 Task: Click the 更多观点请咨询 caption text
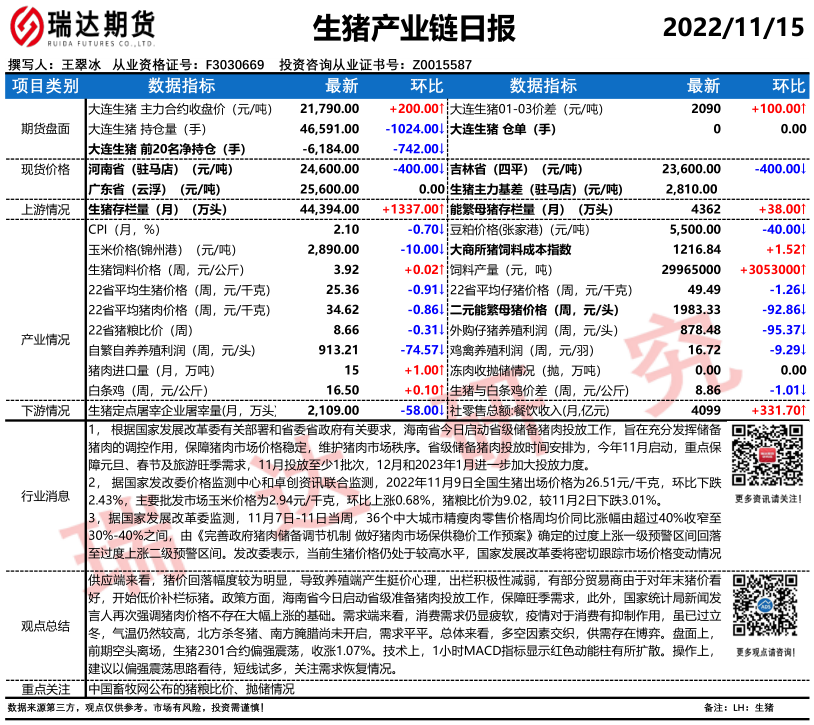(x=767, y=651)
